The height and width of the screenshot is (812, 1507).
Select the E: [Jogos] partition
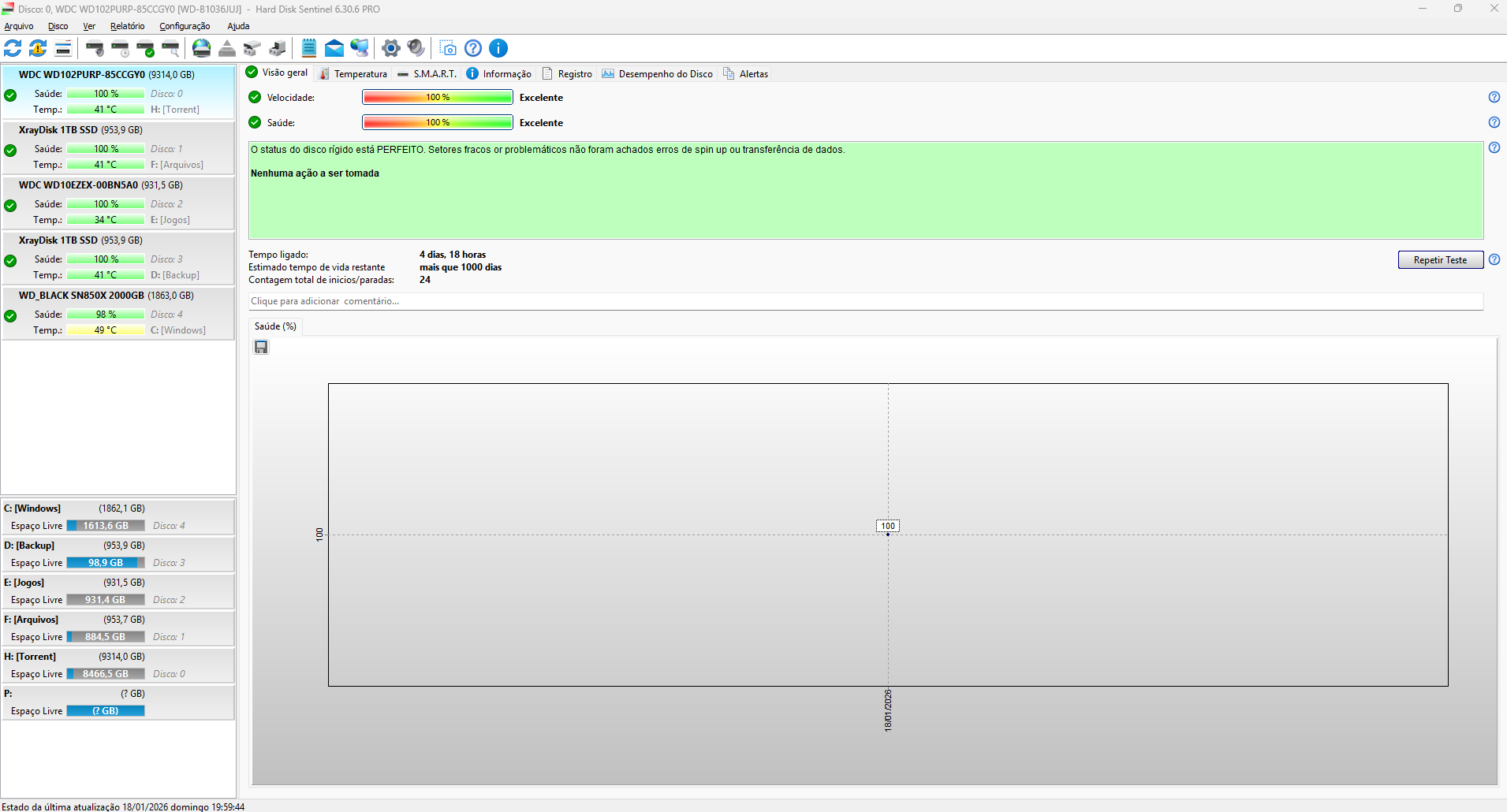tap(118, 590)
